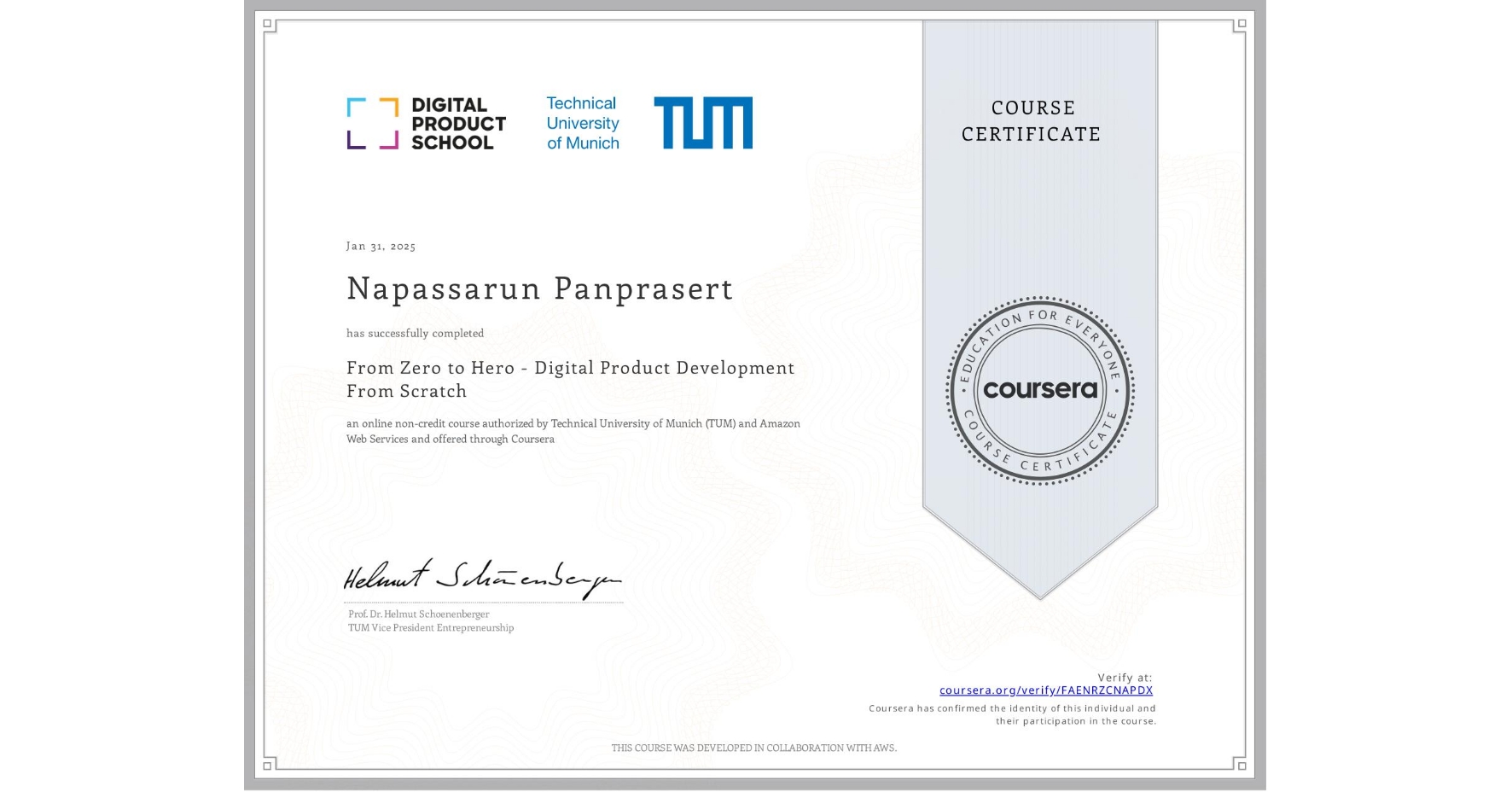Viewport: 1512px width, 792px height.
Task: Click the TUM Vice President Entrepreneurship title
Action: point(430,627)
